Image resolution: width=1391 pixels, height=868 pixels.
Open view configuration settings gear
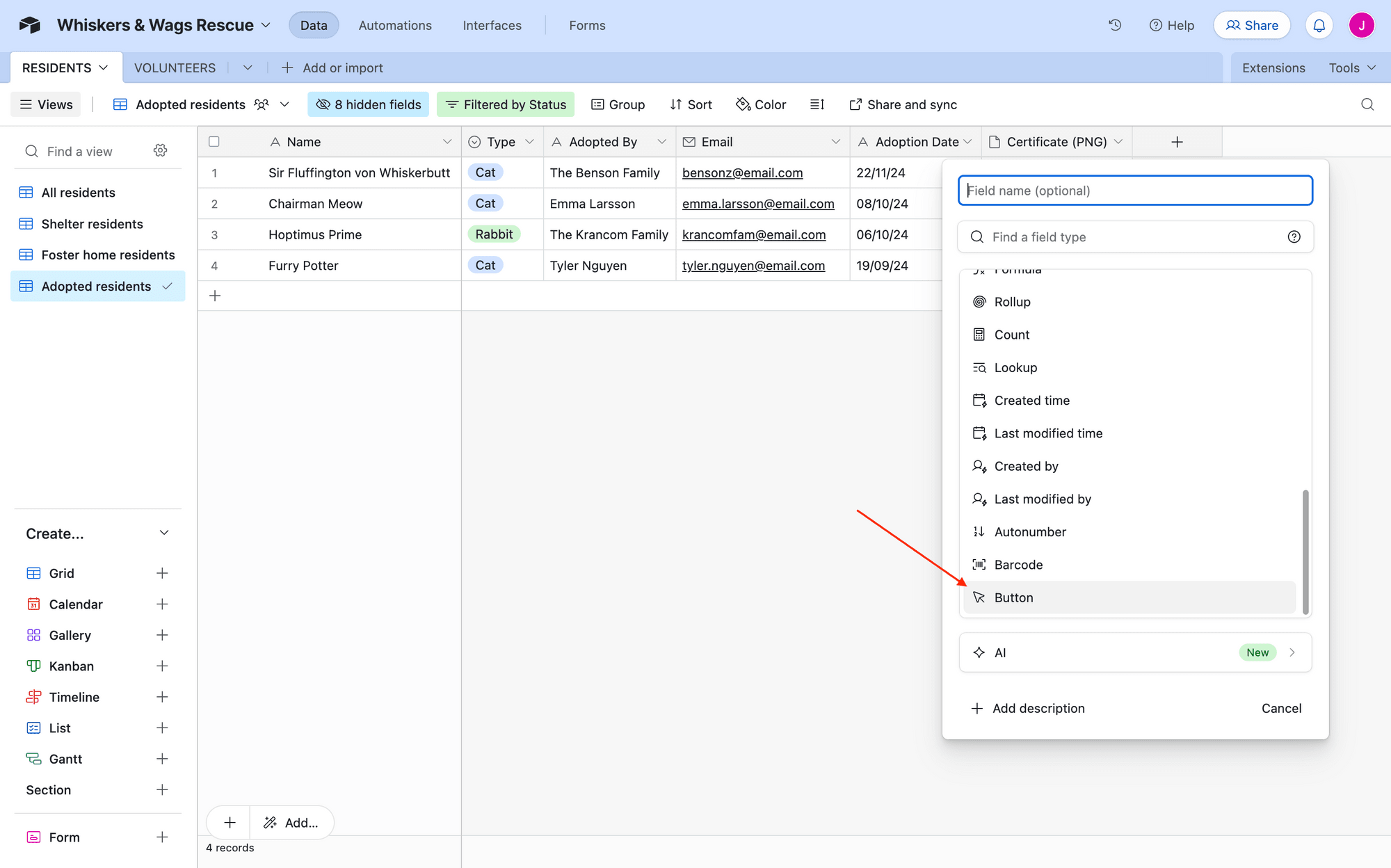point(160,150)
